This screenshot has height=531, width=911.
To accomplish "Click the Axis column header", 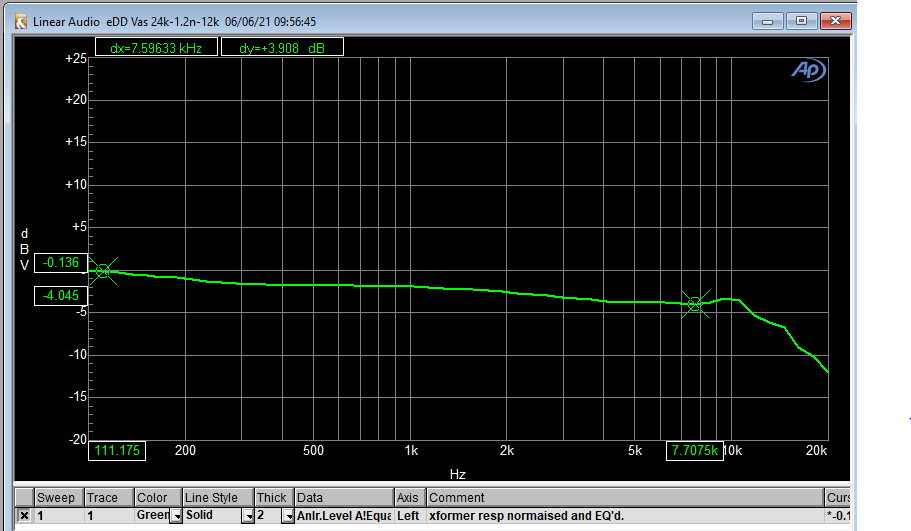I will click(410, 498).
